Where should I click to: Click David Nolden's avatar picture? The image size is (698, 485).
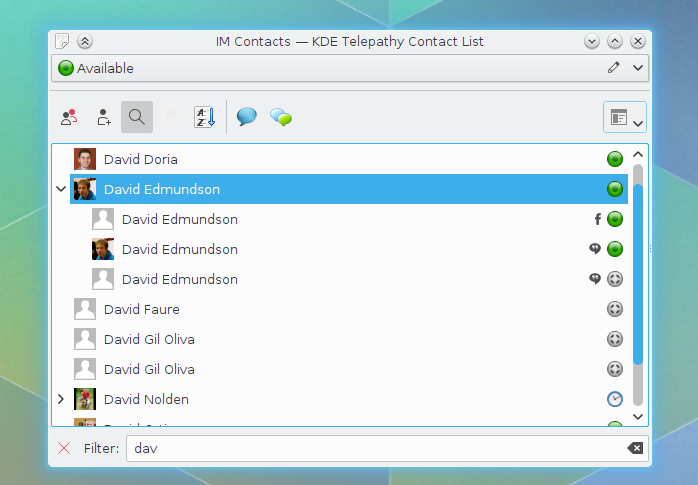click(85, 399)
